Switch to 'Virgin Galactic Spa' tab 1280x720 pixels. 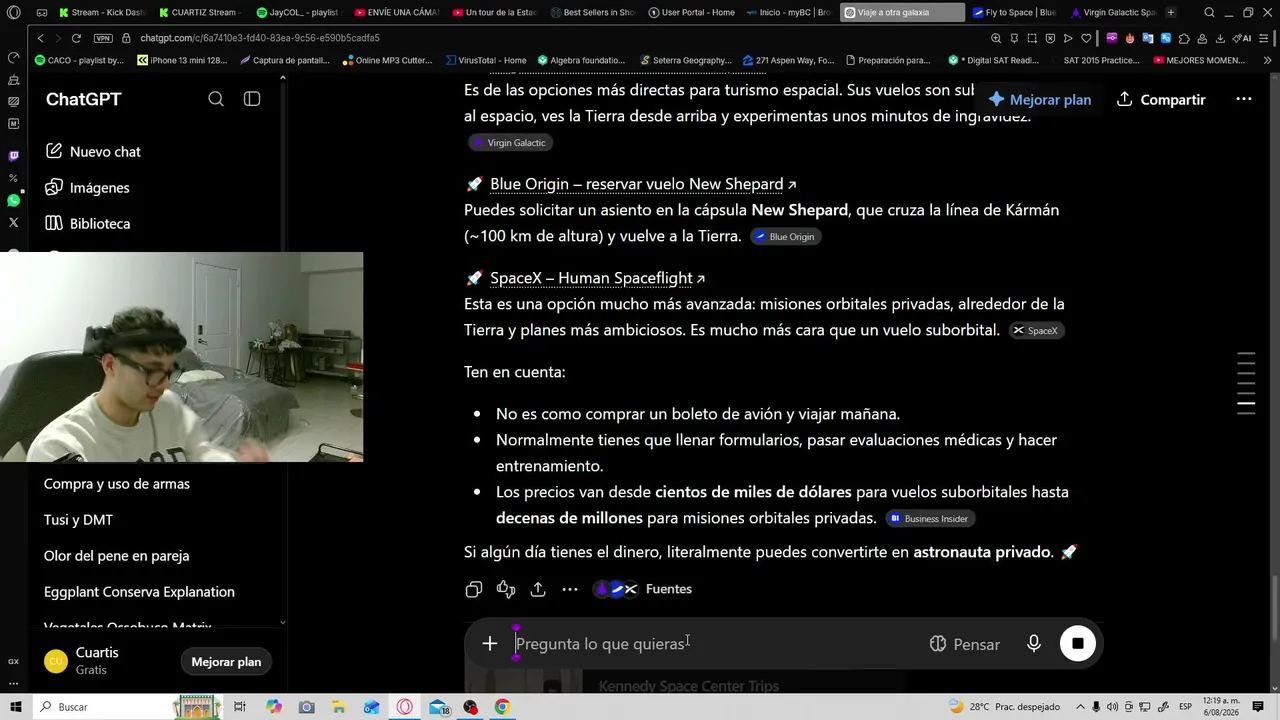click(1111, 13)
